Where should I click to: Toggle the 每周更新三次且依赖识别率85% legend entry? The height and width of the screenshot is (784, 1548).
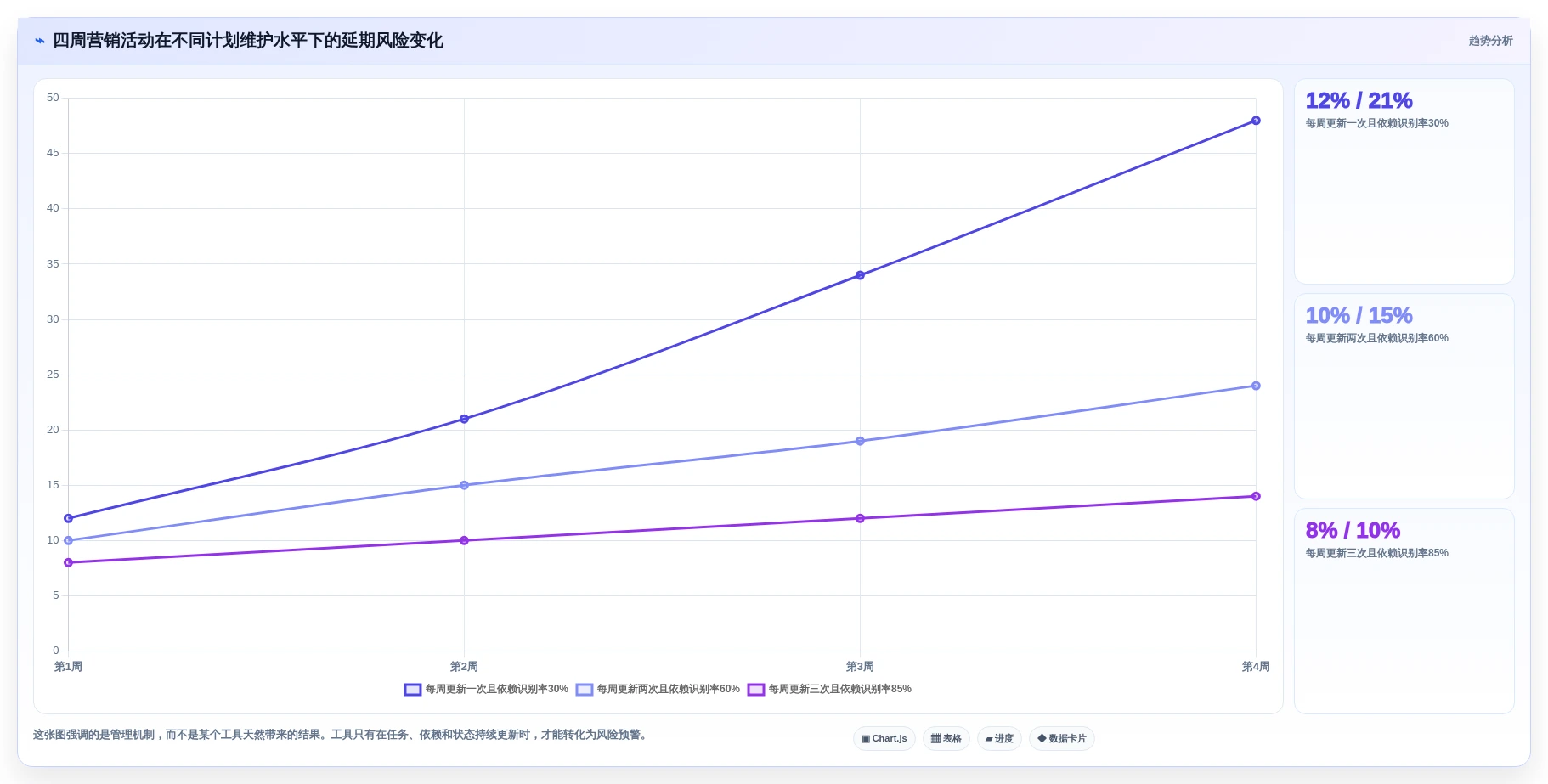click(x=829, y=689)
